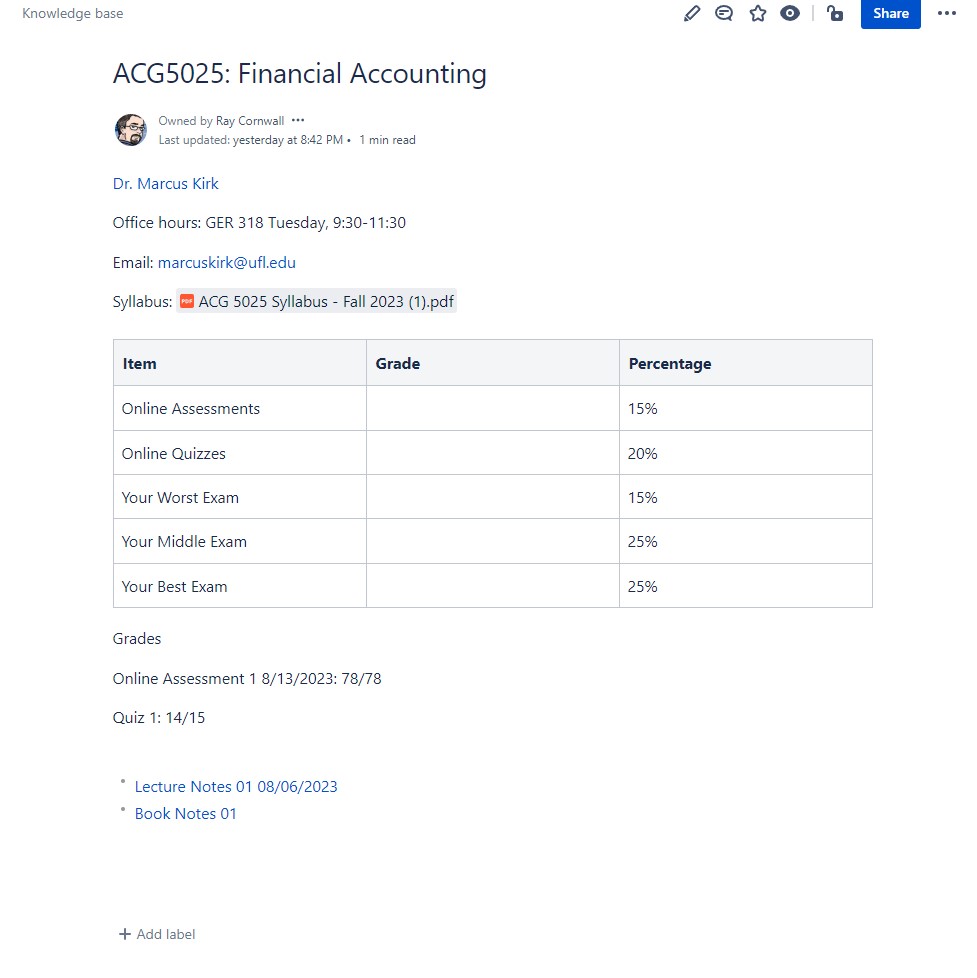Screen dimensions: 977x978
Task: Open Book Notes 01 link
Action: click(x=185, y=813)
